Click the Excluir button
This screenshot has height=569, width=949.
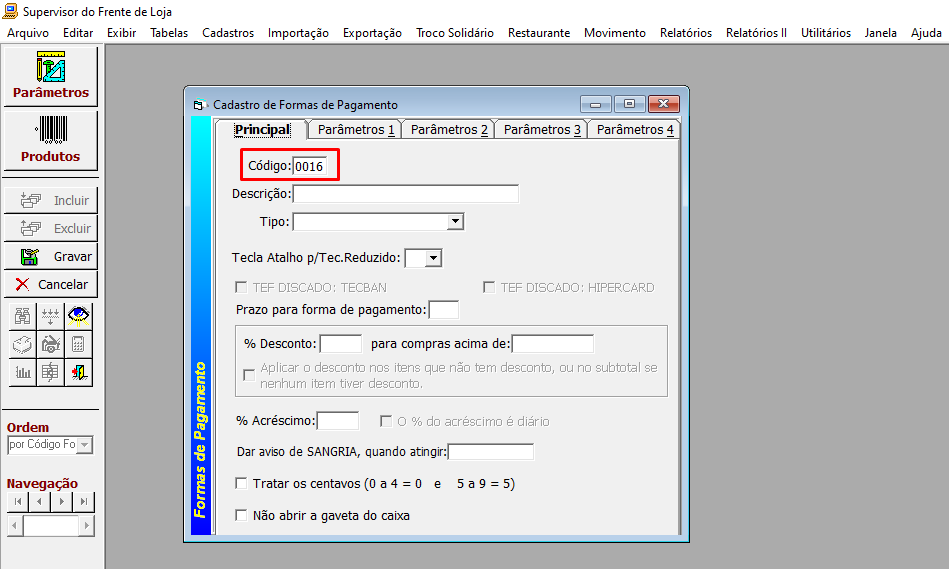[x=51, y=228]
